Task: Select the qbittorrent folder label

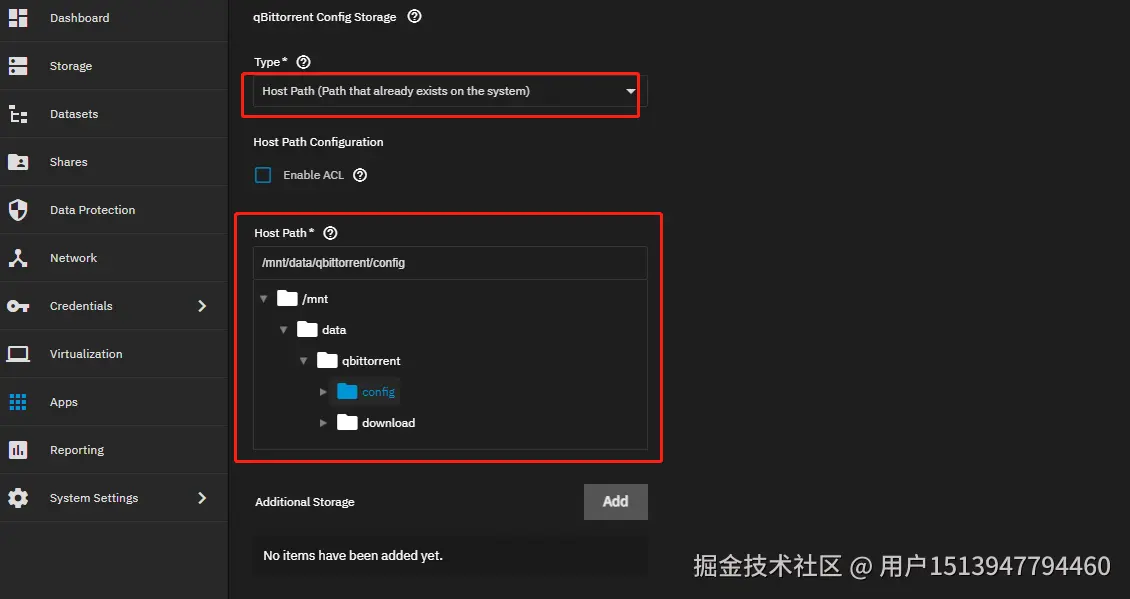Action: coord(371,361)
